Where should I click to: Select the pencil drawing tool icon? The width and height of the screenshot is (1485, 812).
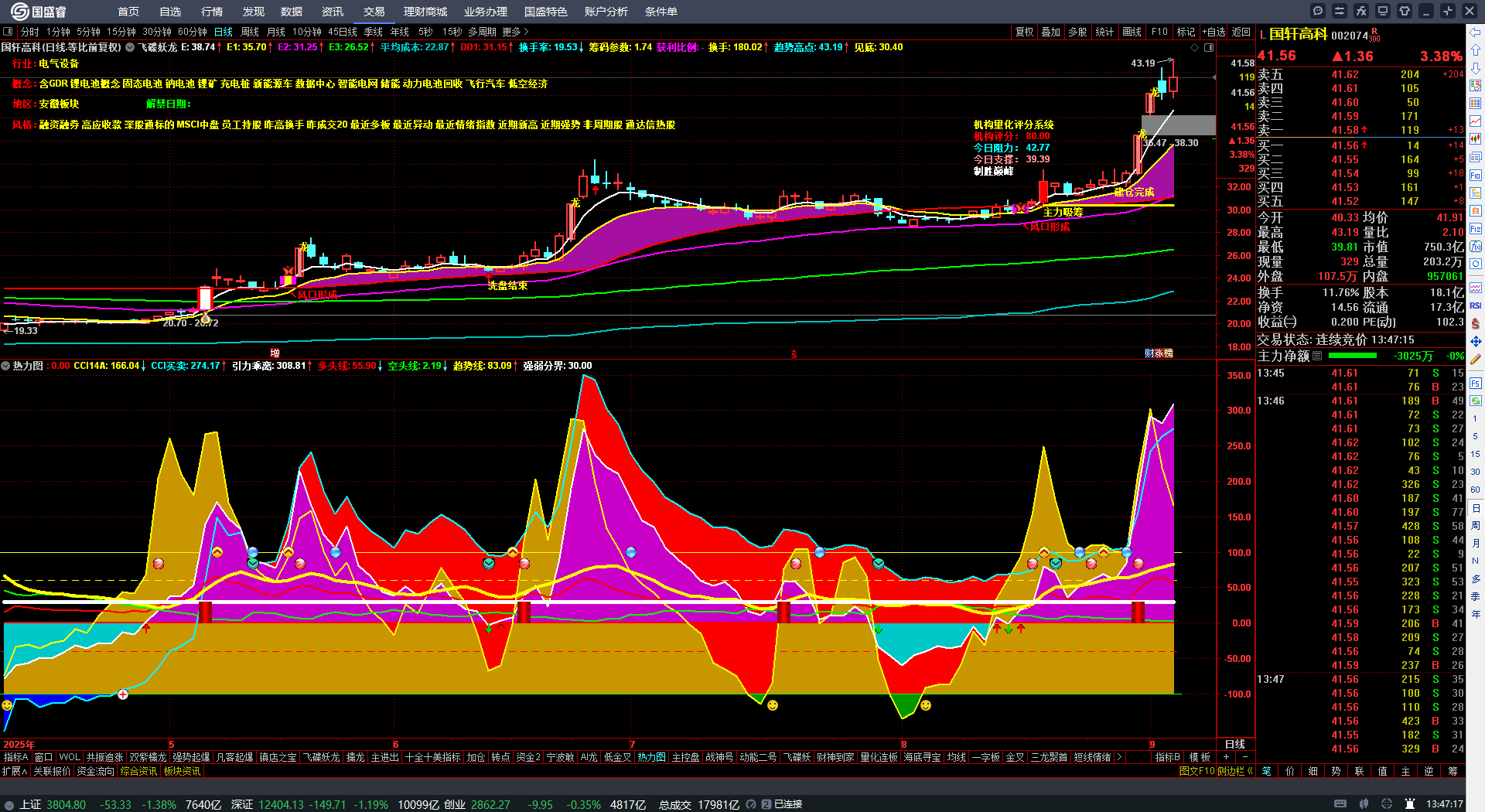coord(1476,359)
